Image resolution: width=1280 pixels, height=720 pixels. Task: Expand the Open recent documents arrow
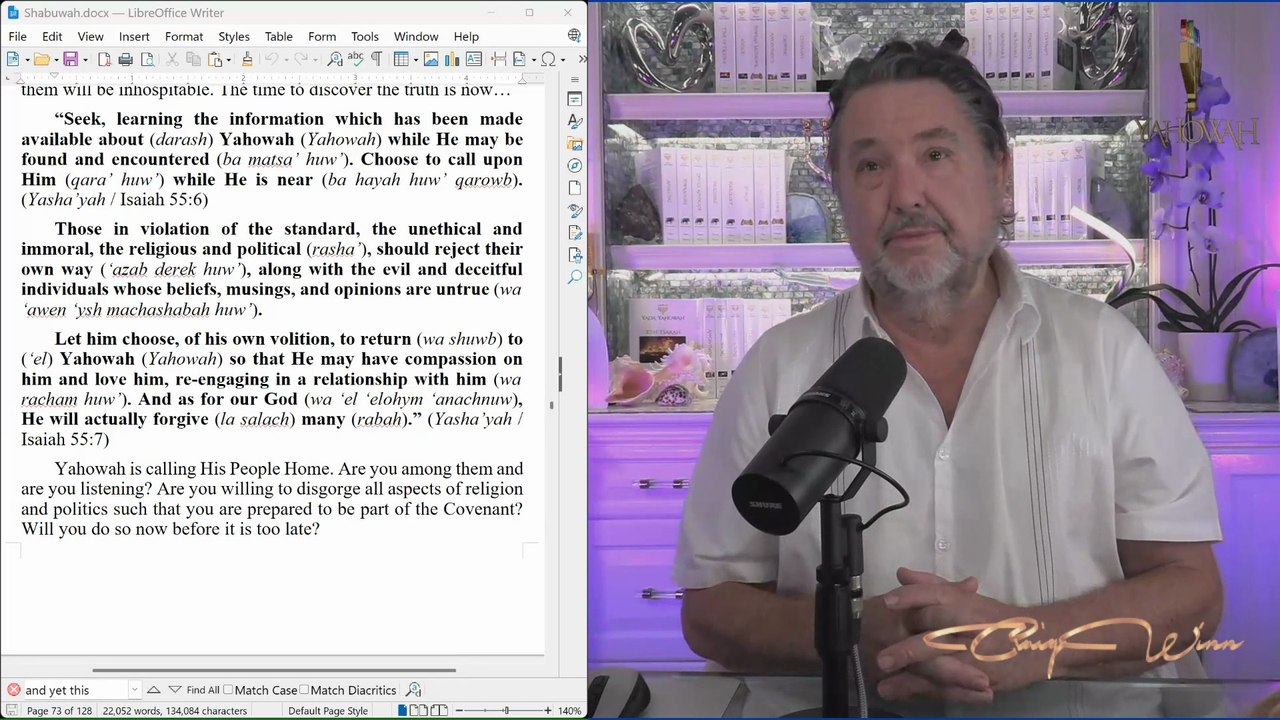[x=56, y=60]
